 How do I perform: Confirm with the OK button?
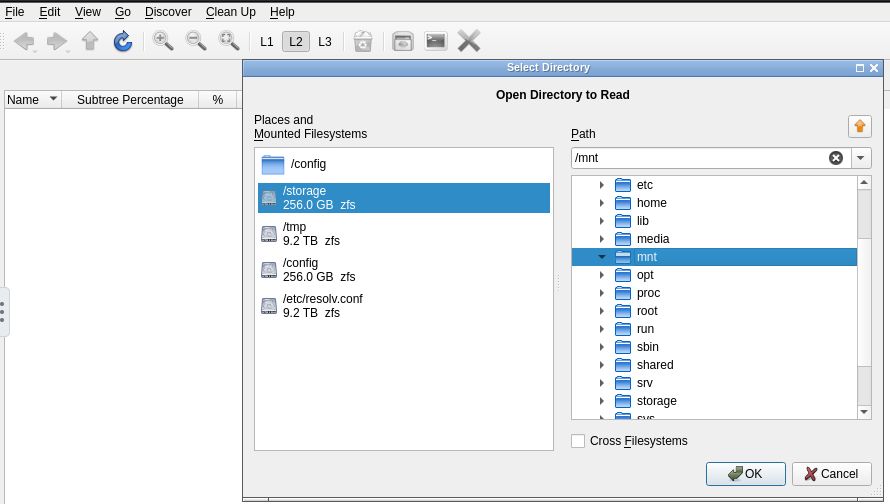[x=746, y=474]
